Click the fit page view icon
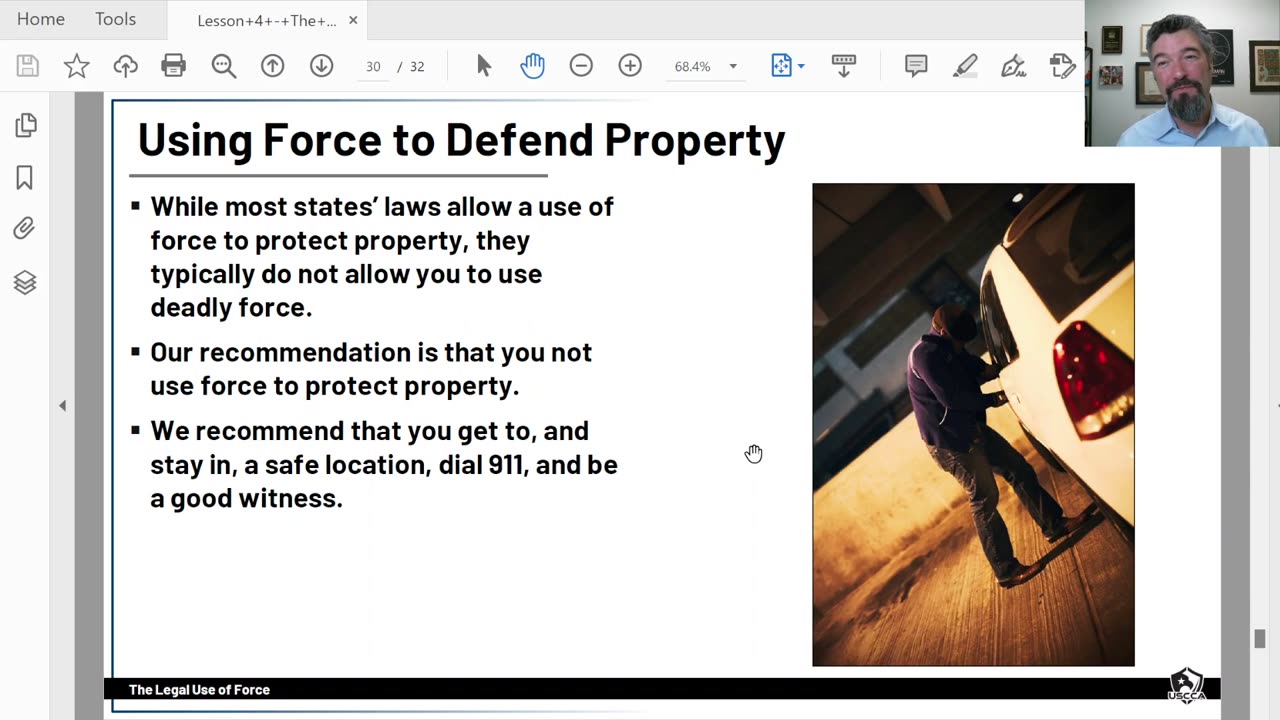This screenshot has width=1280, height=720. (x=781, y=66)
